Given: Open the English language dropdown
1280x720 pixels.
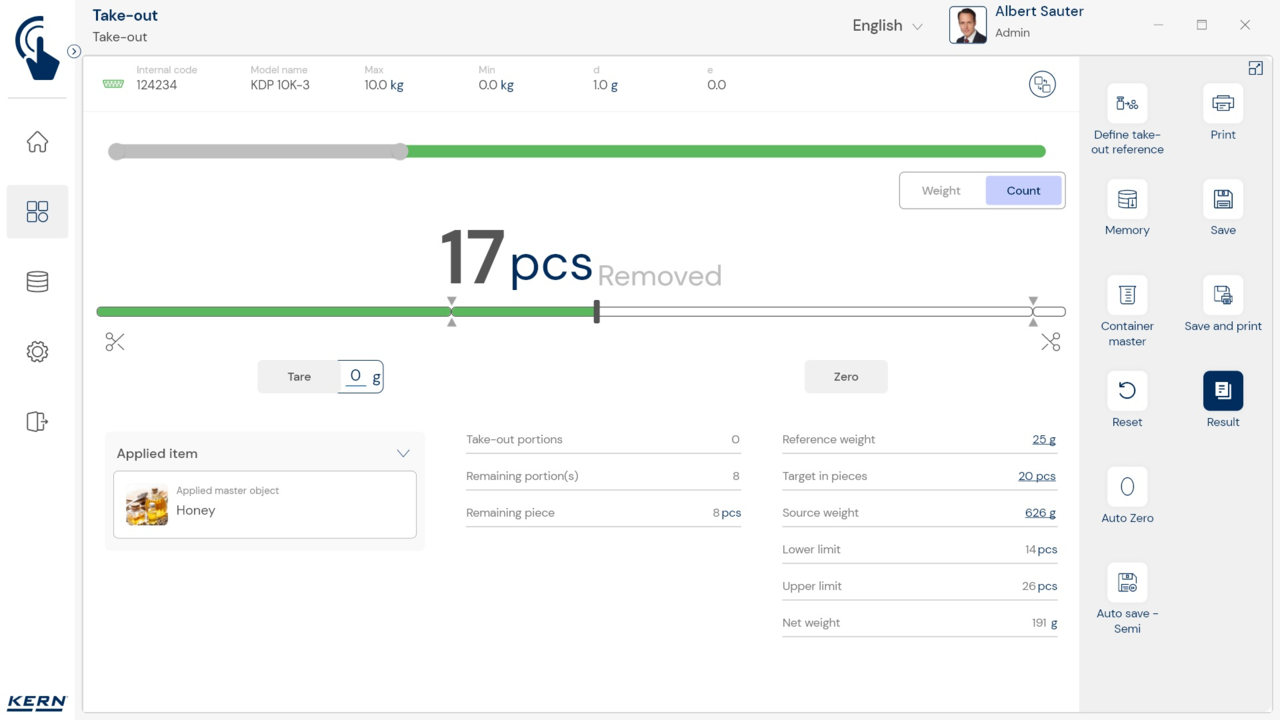Looking at the screenshot, I should coord(887,26).
